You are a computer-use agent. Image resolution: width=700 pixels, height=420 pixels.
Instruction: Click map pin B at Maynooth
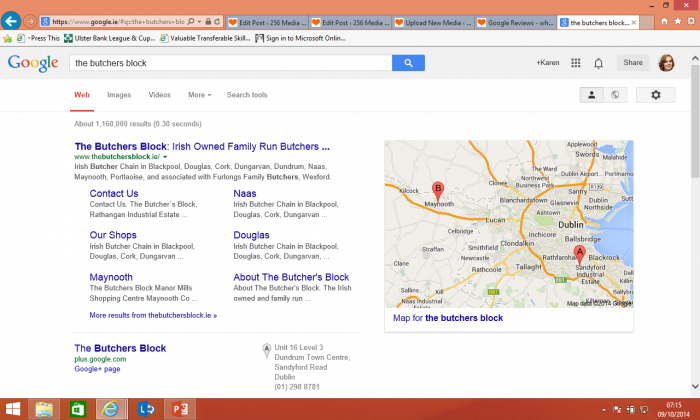coord(438,191)
